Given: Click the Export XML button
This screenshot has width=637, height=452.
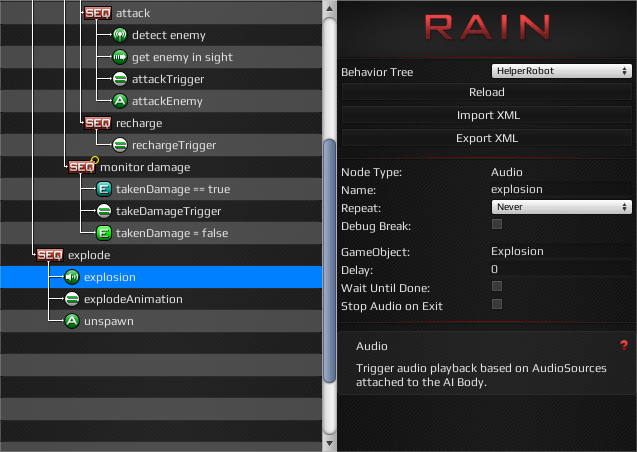Looking at the screenshot, I should (487, 138).
